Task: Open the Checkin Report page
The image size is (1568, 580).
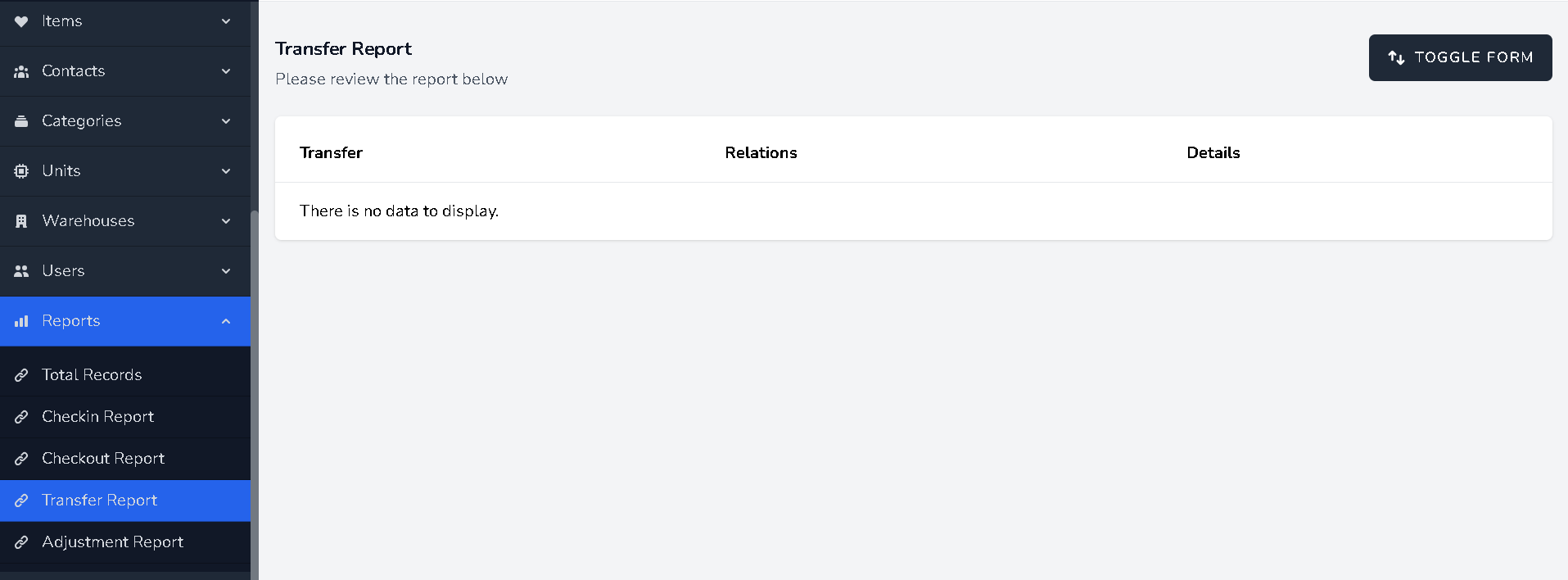Action: click(x=97, y=417)
